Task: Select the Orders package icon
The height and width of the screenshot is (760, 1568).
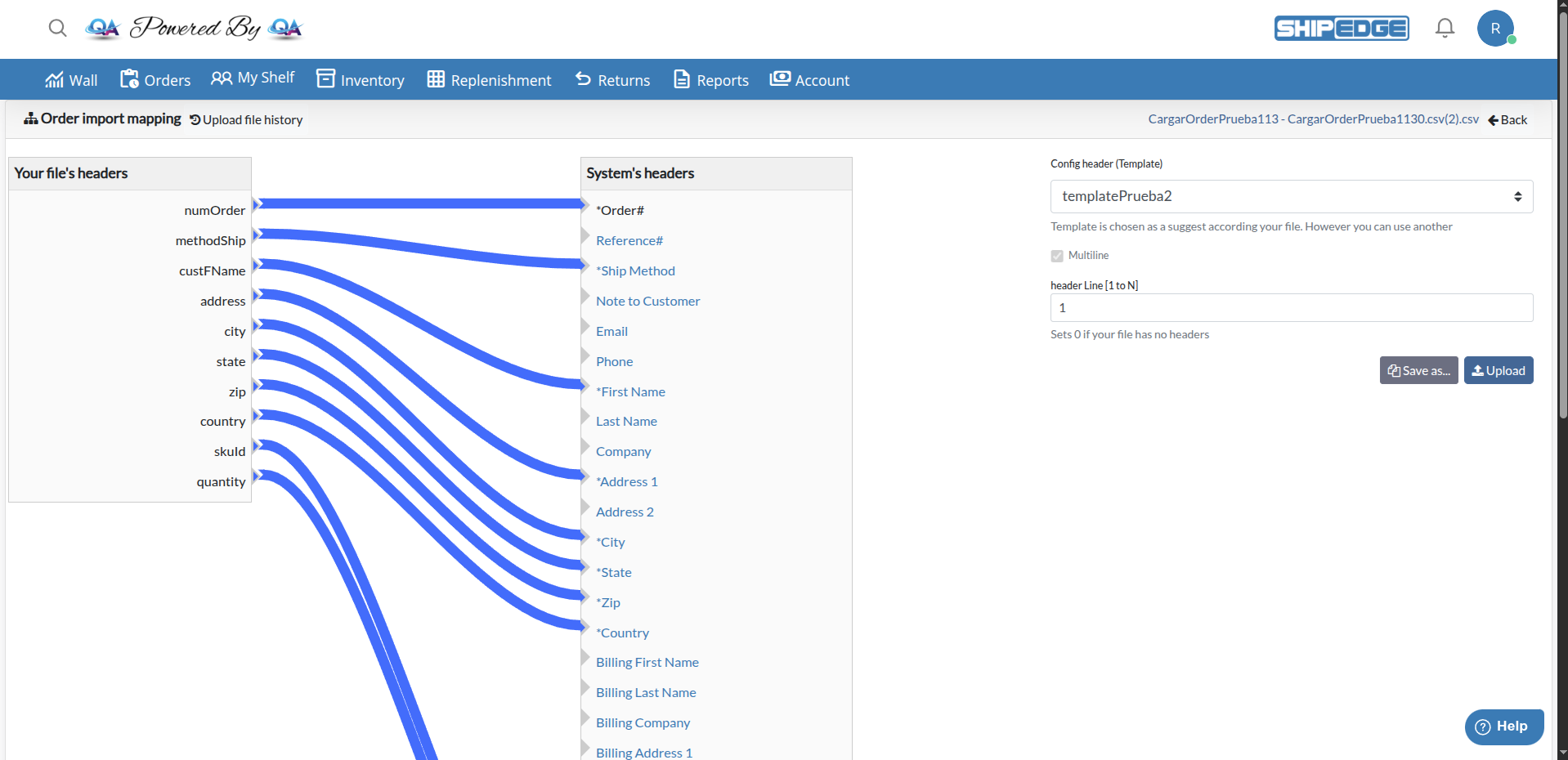Action: click(x=130, y=78)
